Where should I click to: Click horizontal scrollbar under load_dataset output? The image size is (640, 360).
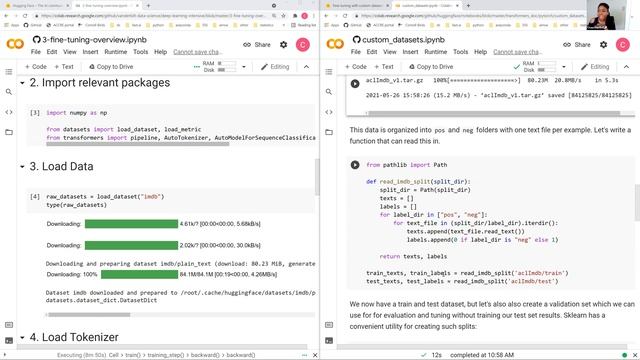(89, 315)
